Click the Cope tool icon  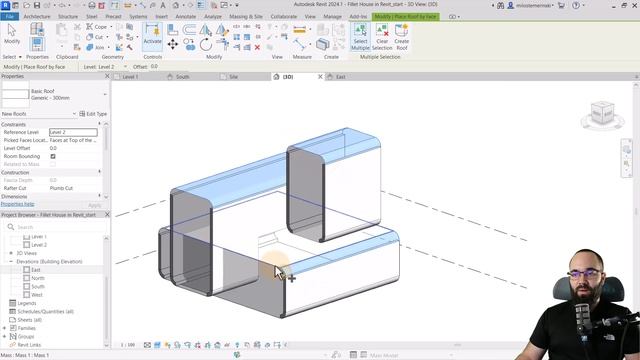pos(90,27)
